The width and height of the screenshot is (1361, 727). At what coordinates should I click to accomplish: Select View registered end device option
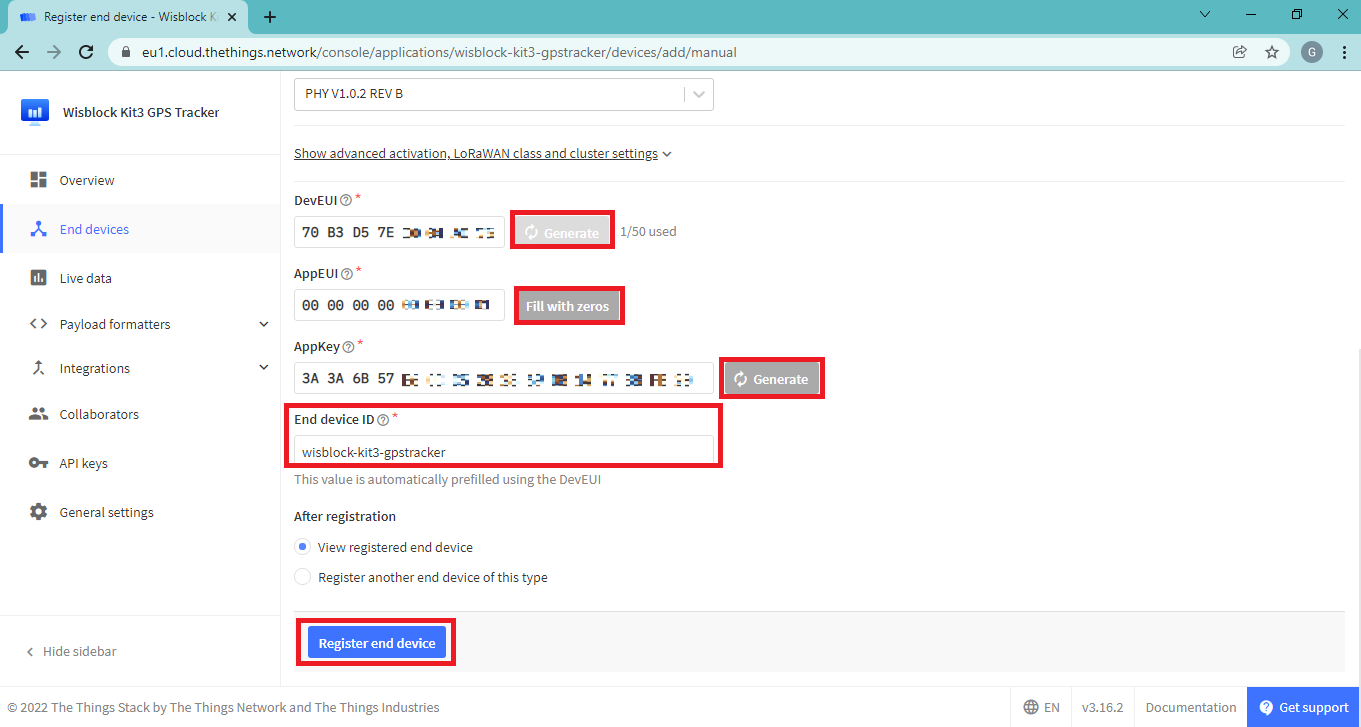[303, 547]
